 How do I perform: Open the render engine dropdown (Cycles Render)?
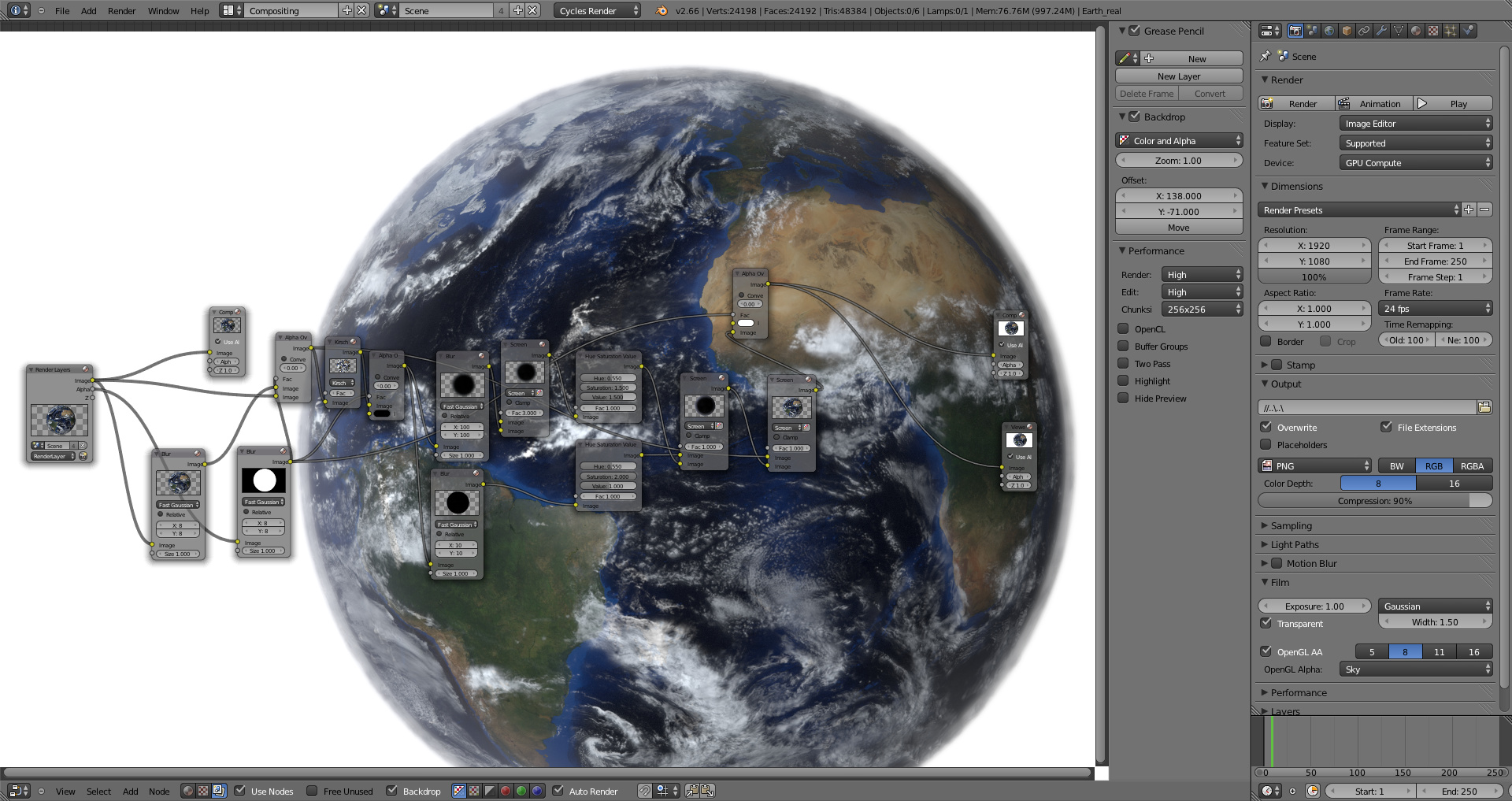click(x=598, y=10)
